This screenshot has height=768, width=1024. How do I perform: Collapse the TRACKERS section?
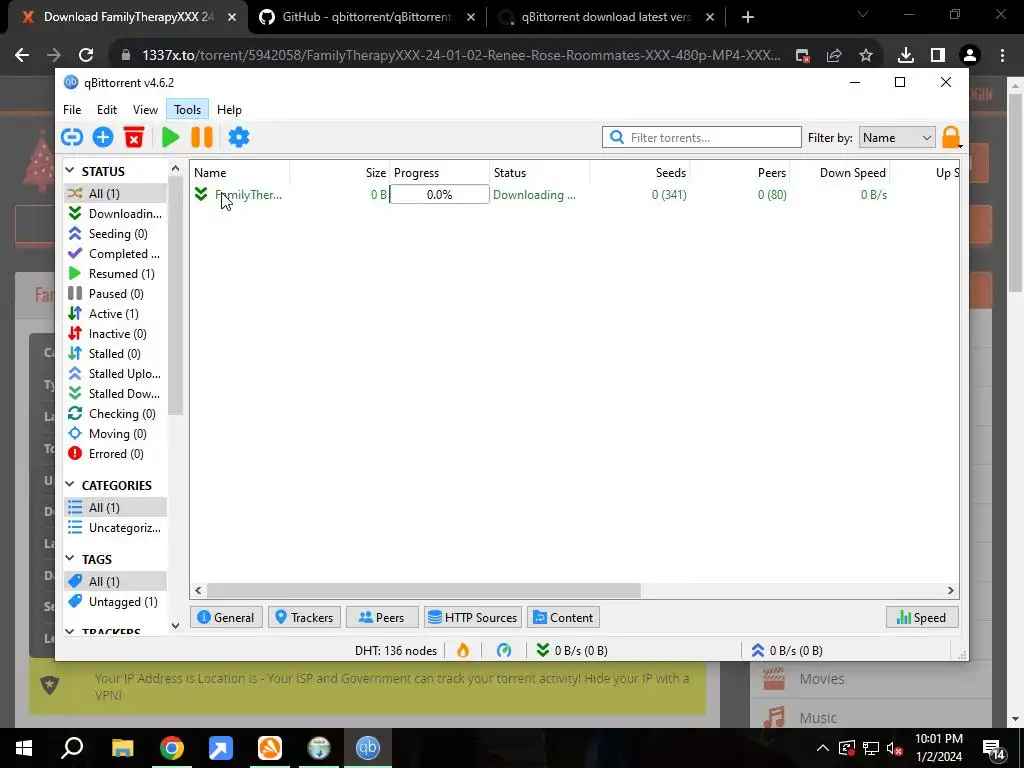click(x=70, y=632)
